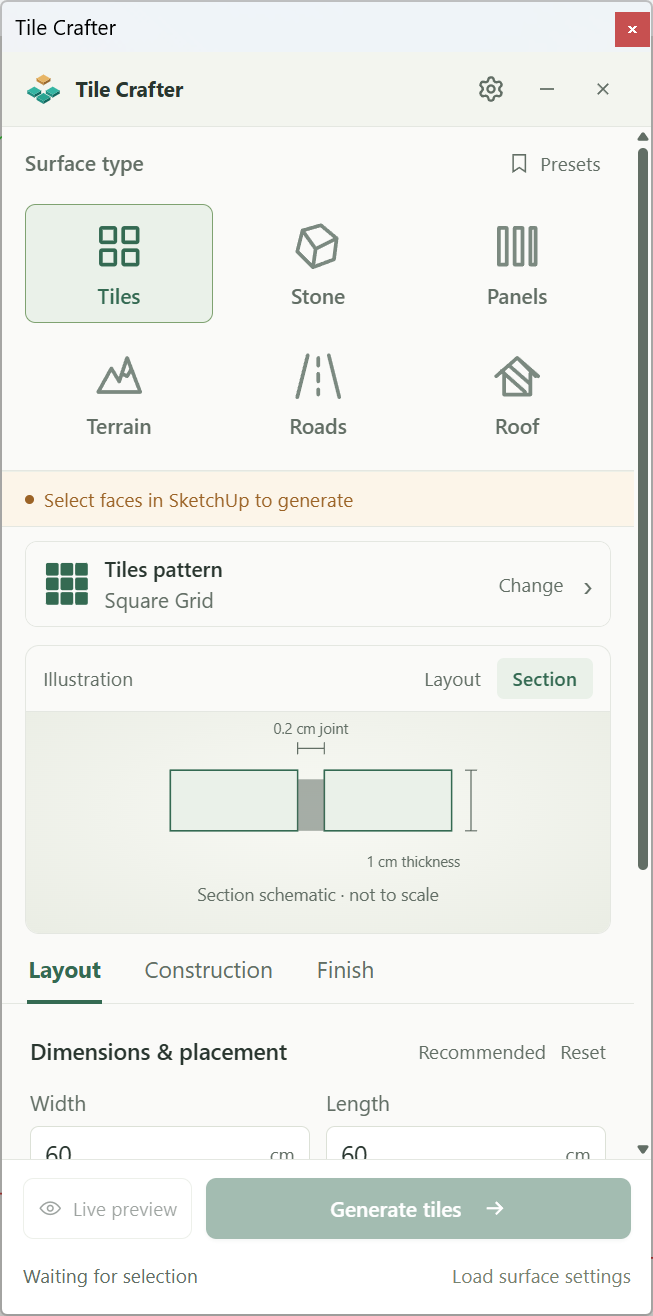
Task: Open the Square Grid pattern selector
Action: tap(318, 584)
